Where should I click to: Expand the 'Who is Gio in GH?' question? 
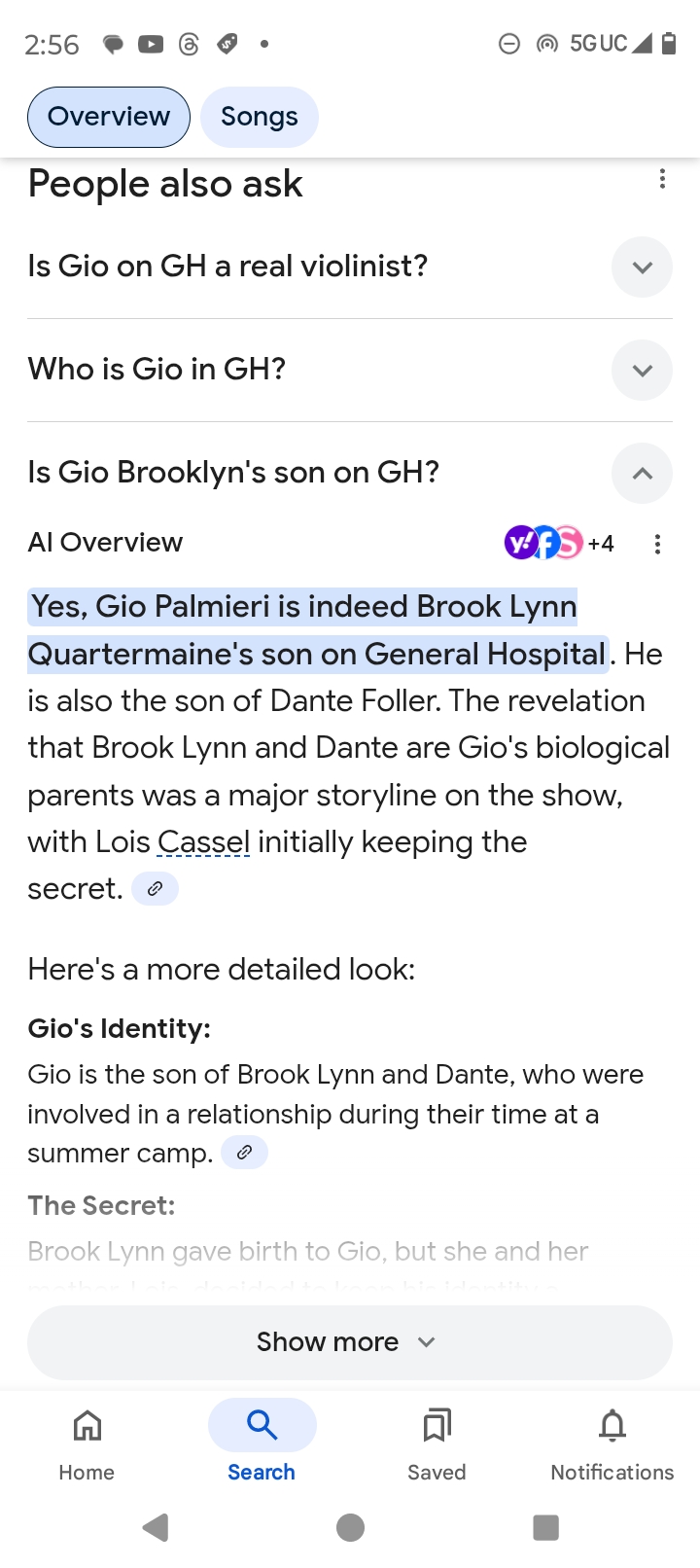[x=642, y=371]
